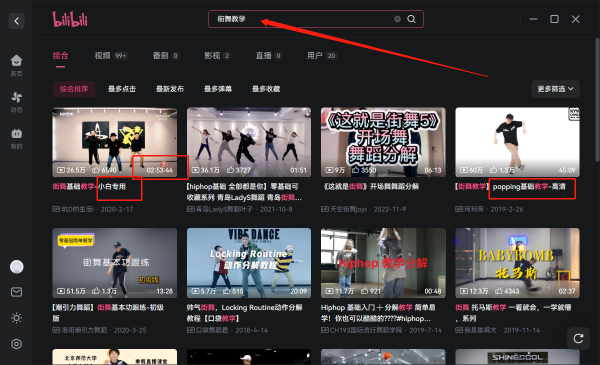Switch to the 直播 tab
This screenshot has width=600, height=365.
[x=269, y=56]
